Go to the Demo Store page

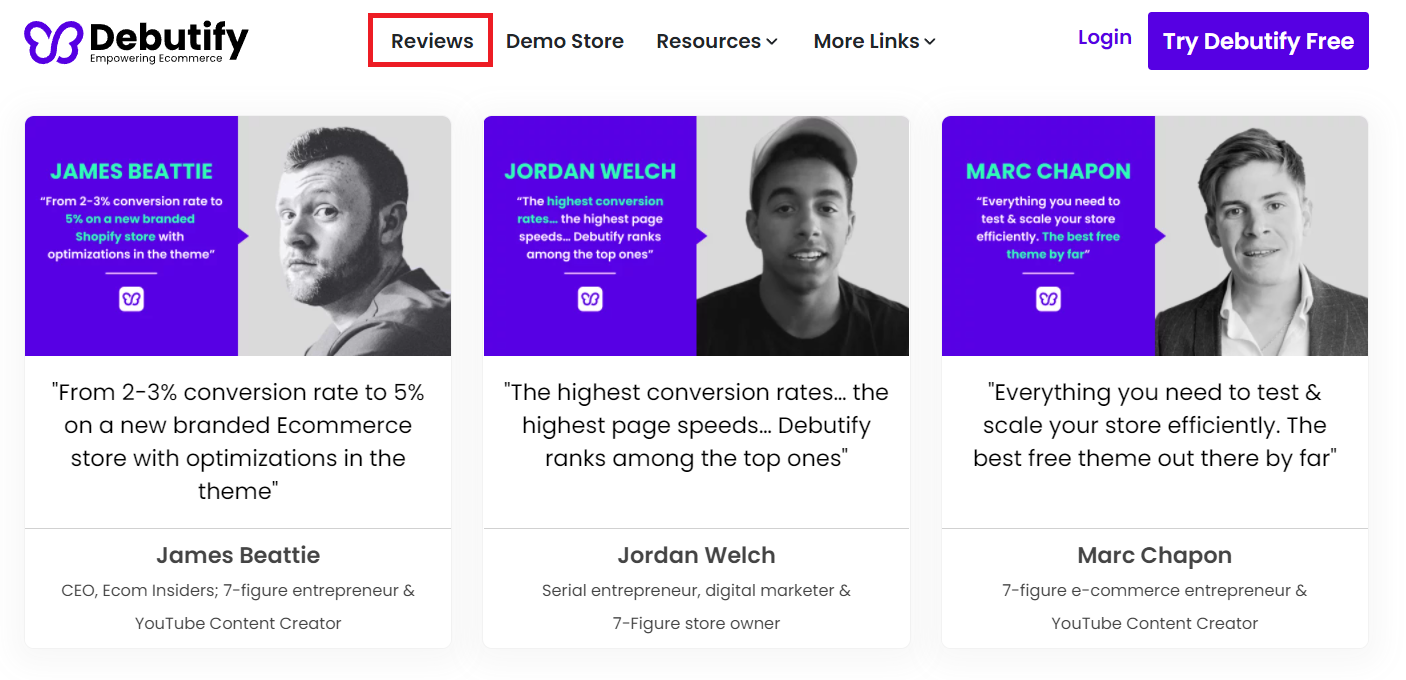[564, 41]
